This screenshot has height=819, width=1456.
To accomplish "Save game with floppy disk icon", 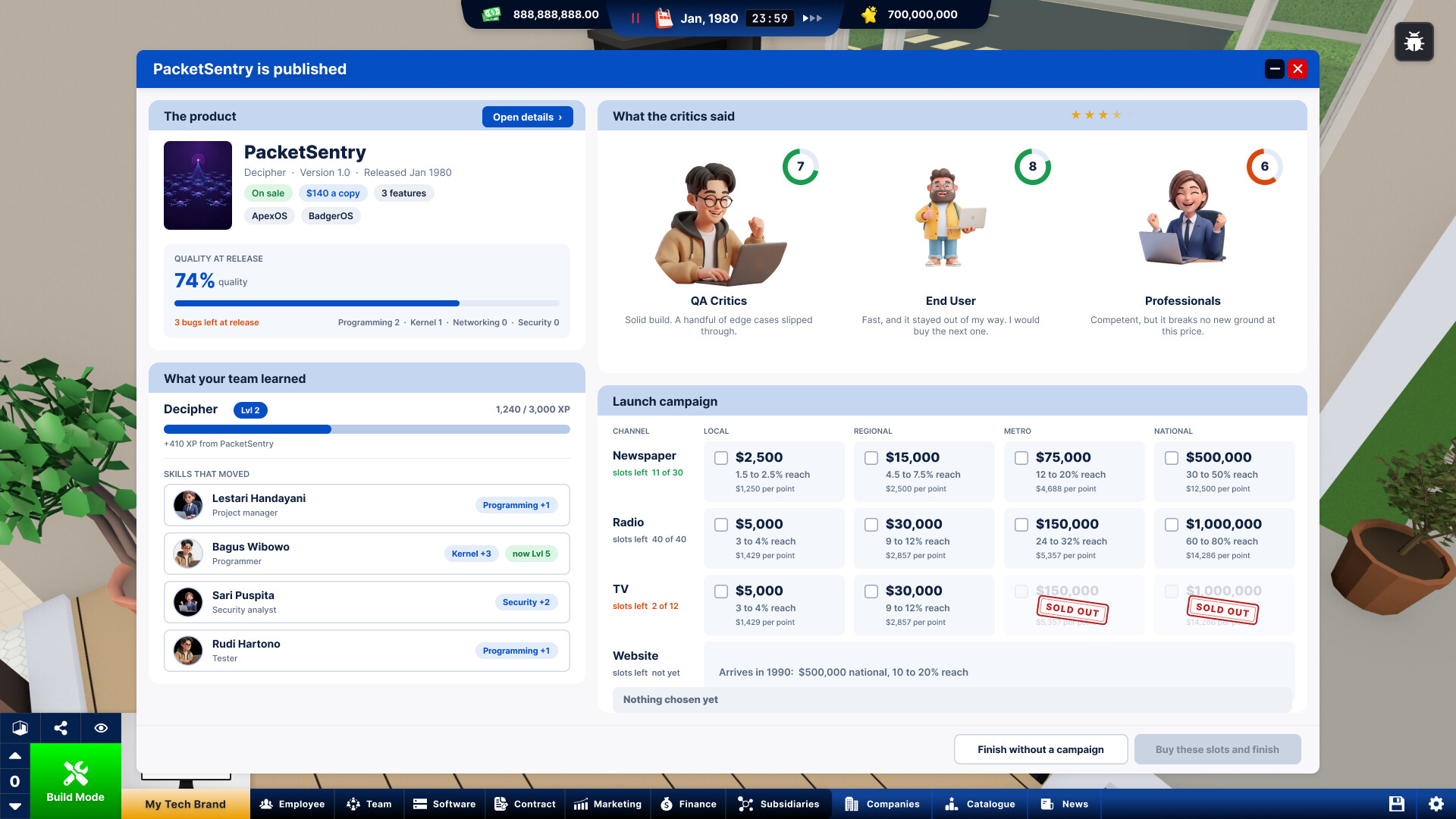I will [x=1397, y=804].
